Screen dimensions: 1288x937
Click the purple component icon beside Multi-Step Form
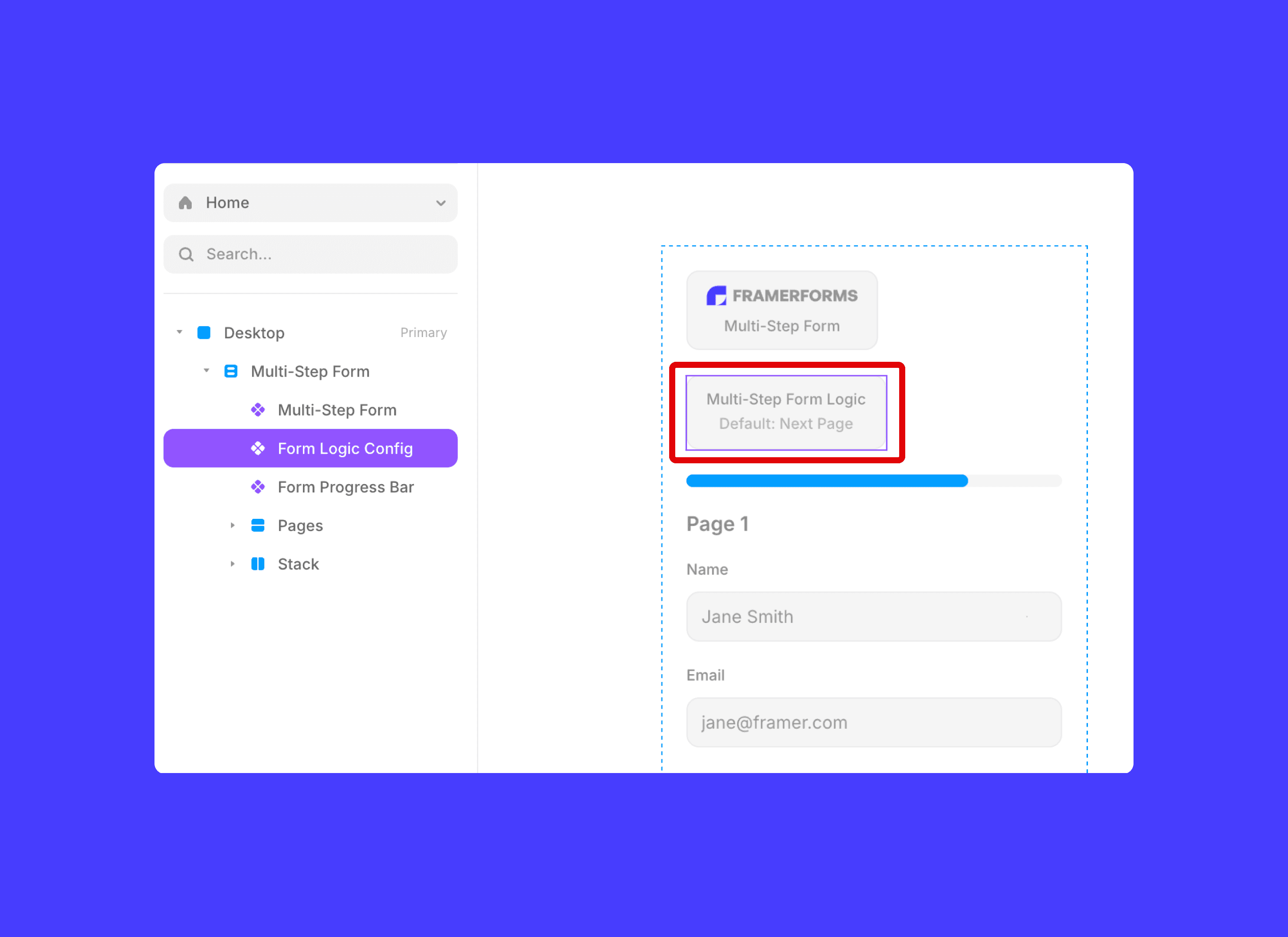[258, 410]
